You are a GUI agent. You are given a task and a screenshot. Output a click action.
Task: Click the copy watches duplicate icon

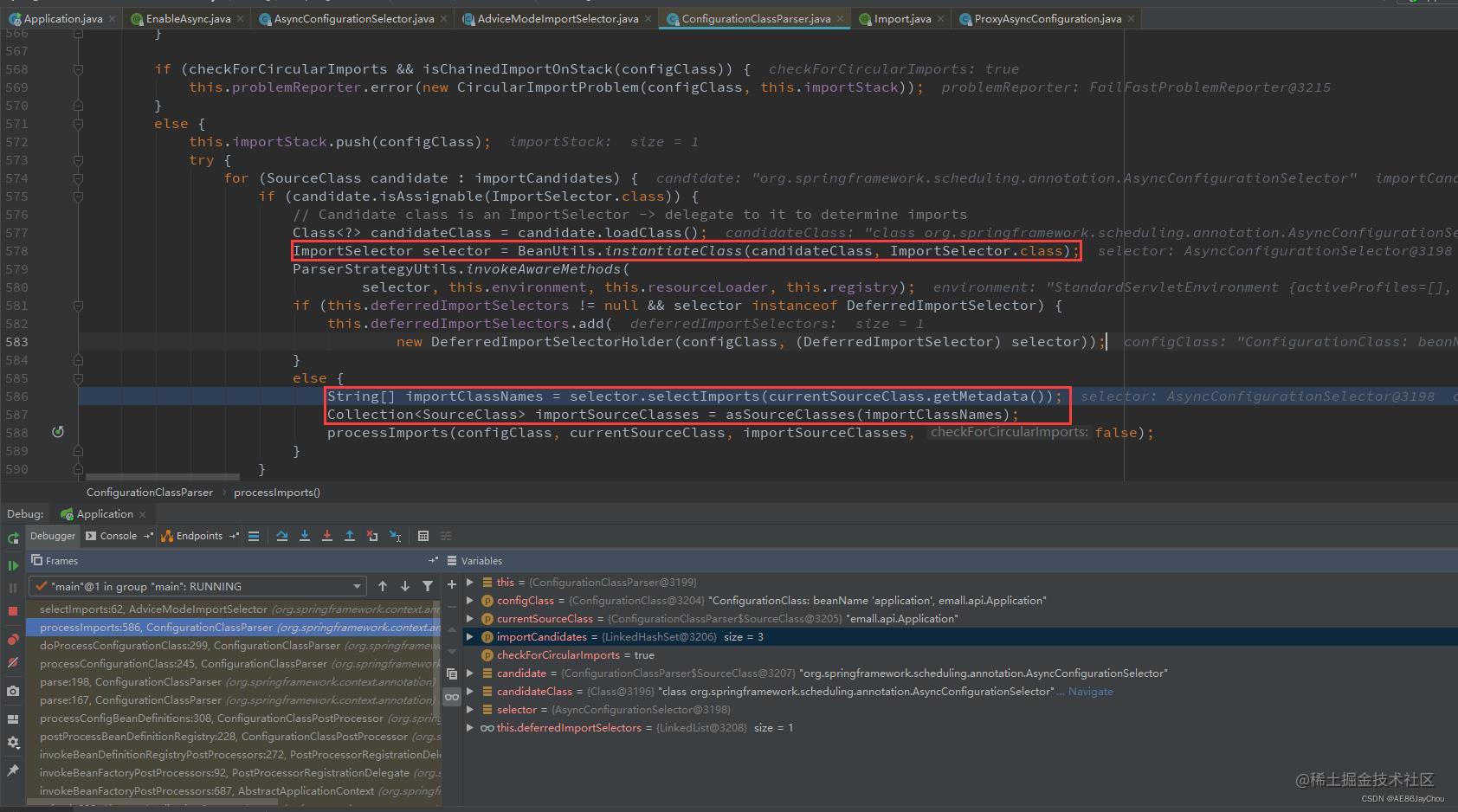click(x=452, y=673)
